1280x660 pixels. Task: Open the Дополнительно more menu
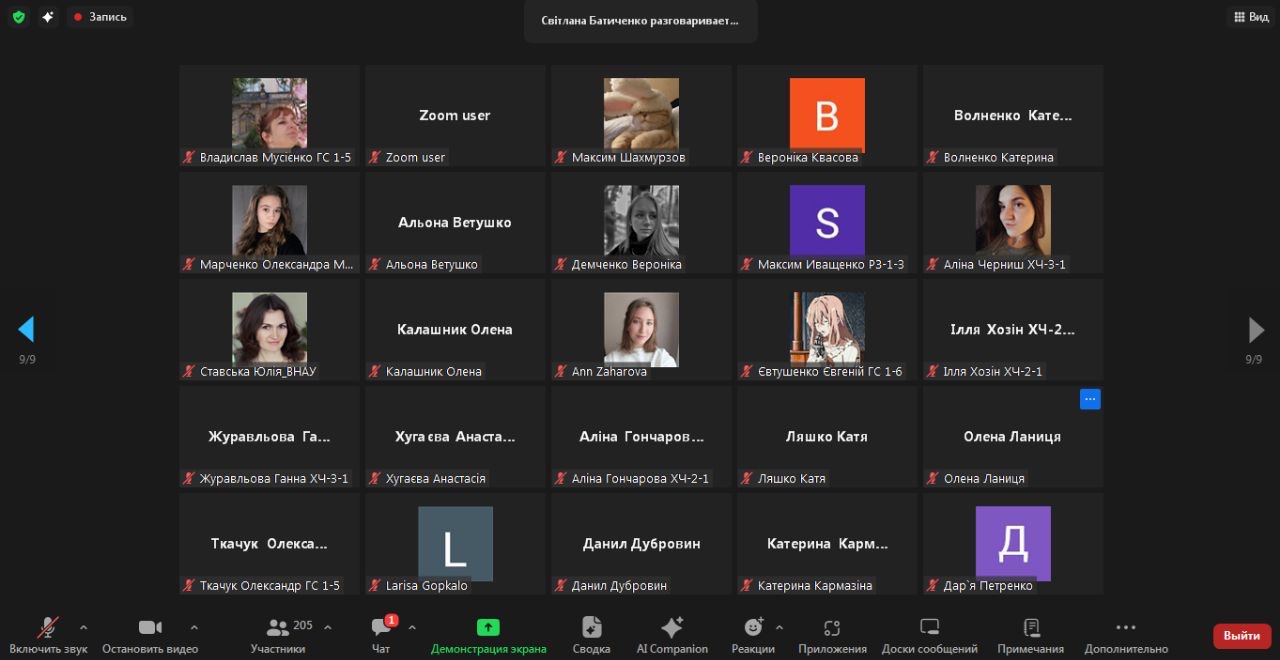[x=1126, y=635]
